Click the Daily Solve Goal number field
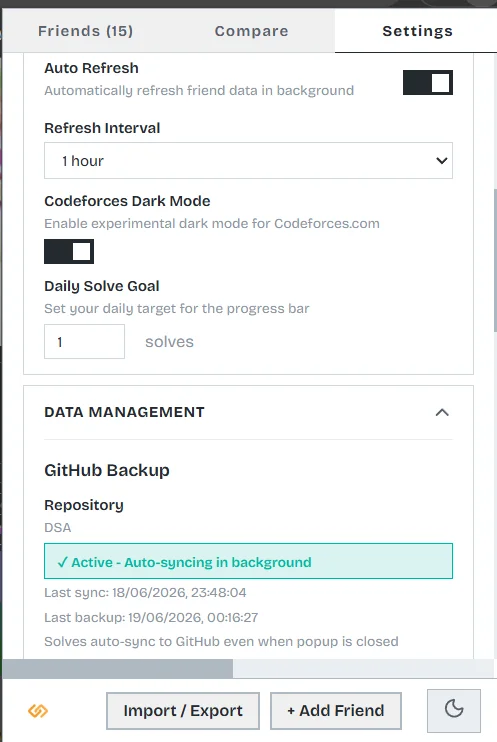497x742 pixels. tap(84, 341)
